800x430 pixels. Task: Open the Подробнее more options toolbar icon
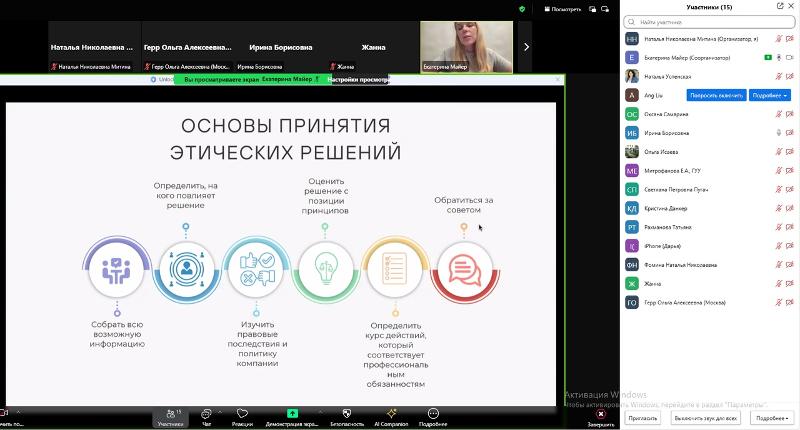(433, 415)
